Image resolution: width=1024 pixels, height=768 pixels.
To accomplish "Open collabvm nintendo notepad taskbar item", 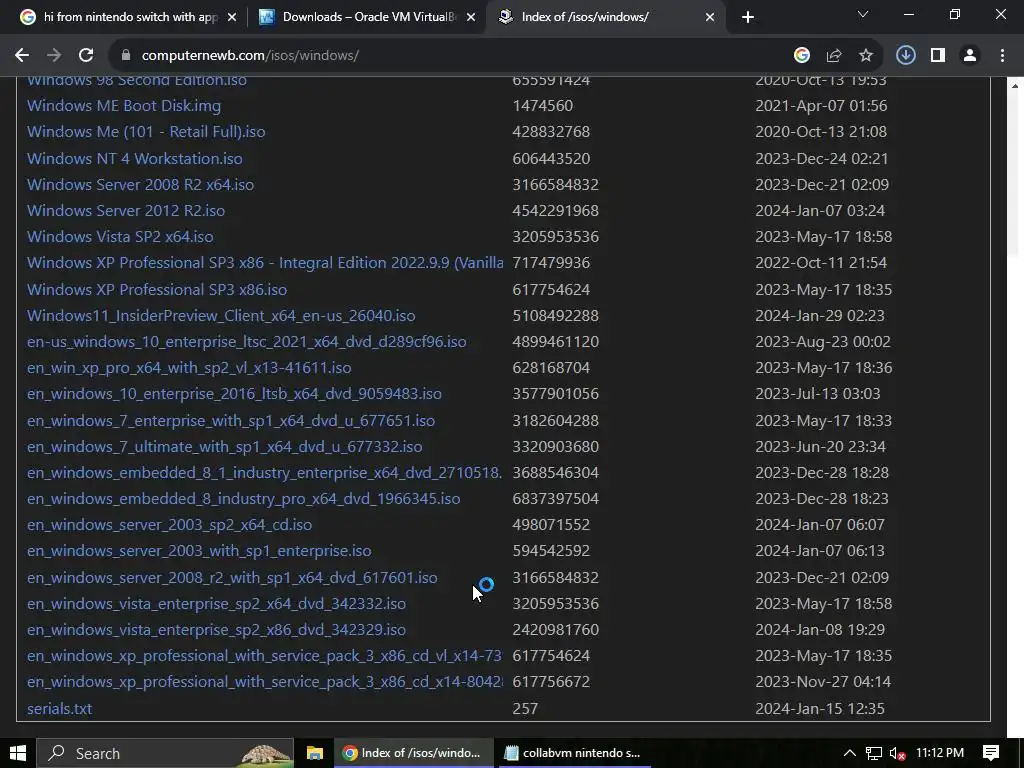I will point(573,753).
